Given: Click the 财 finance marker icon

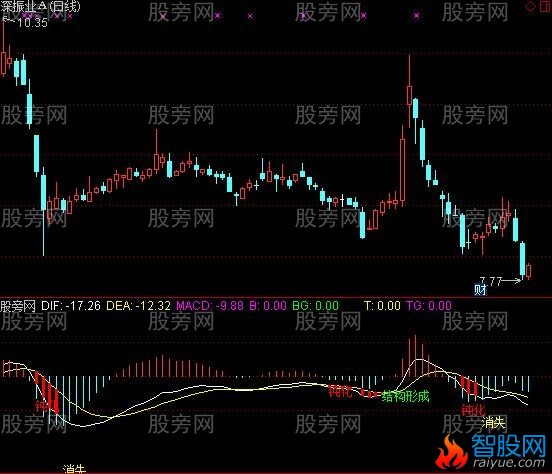Looking at the screenshot, I should click(x=480, y=290).
